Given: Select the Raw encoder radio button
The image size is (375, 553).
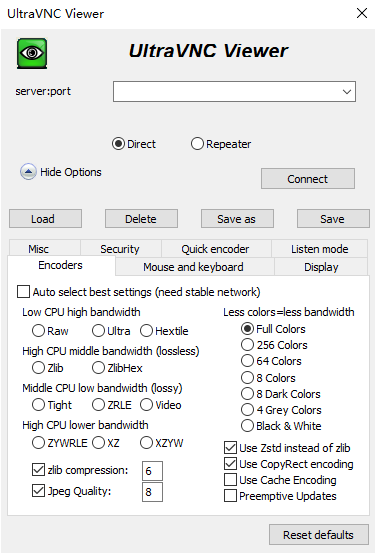Looking at the screenshot, I should pyautogui.click(x=38, y=331).
